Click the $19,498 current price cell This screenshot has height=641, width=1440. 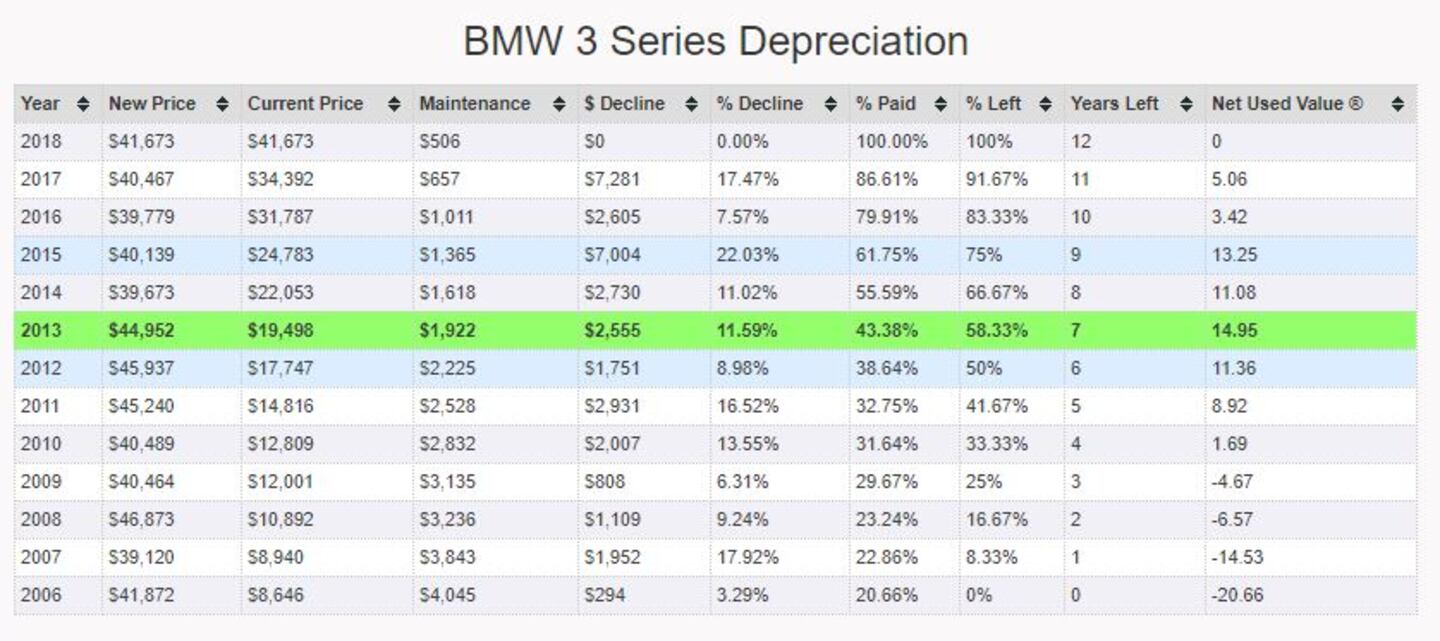click(x=280, y=331)
